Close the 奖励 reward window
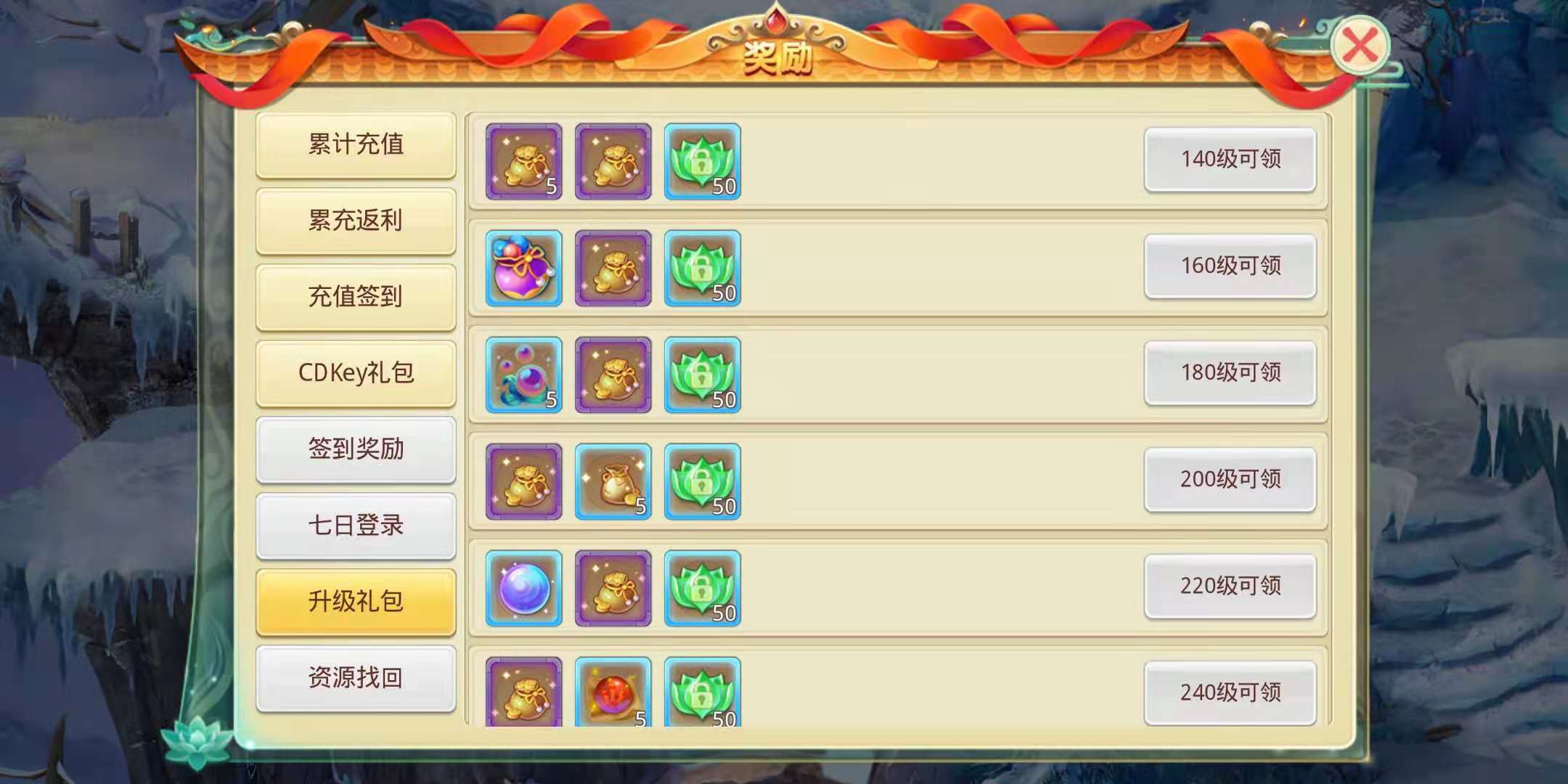1568x784 pixels. click(x=1360, y=45)
